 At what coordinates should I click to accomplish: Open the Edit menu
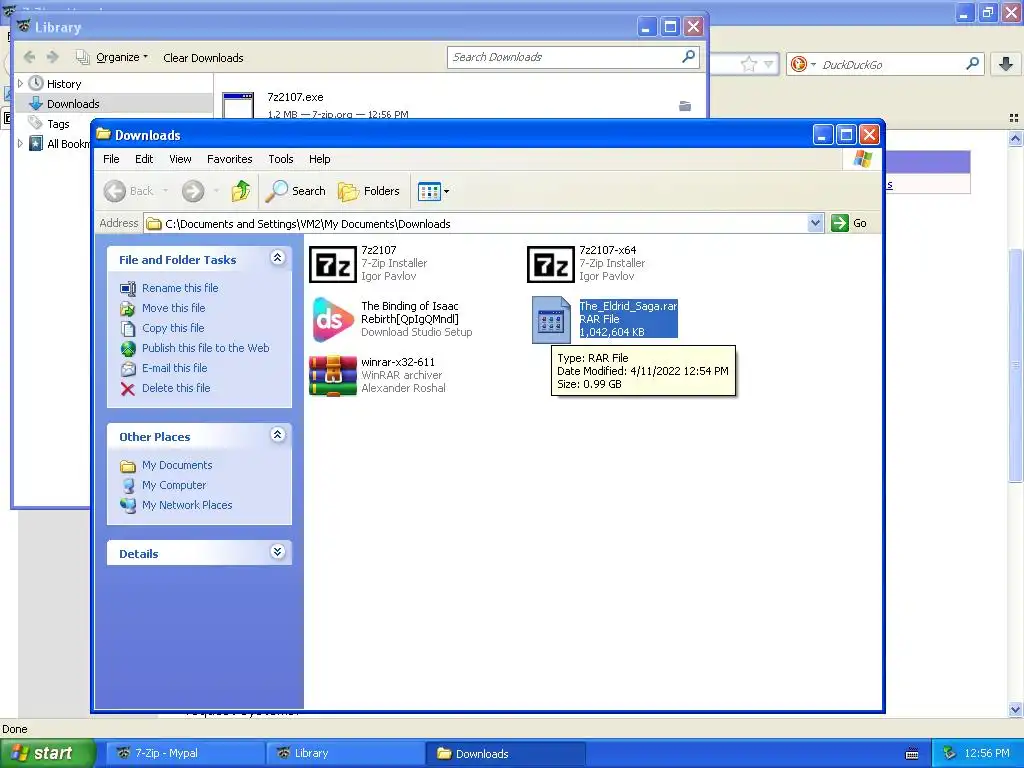[x=144, y=159]
